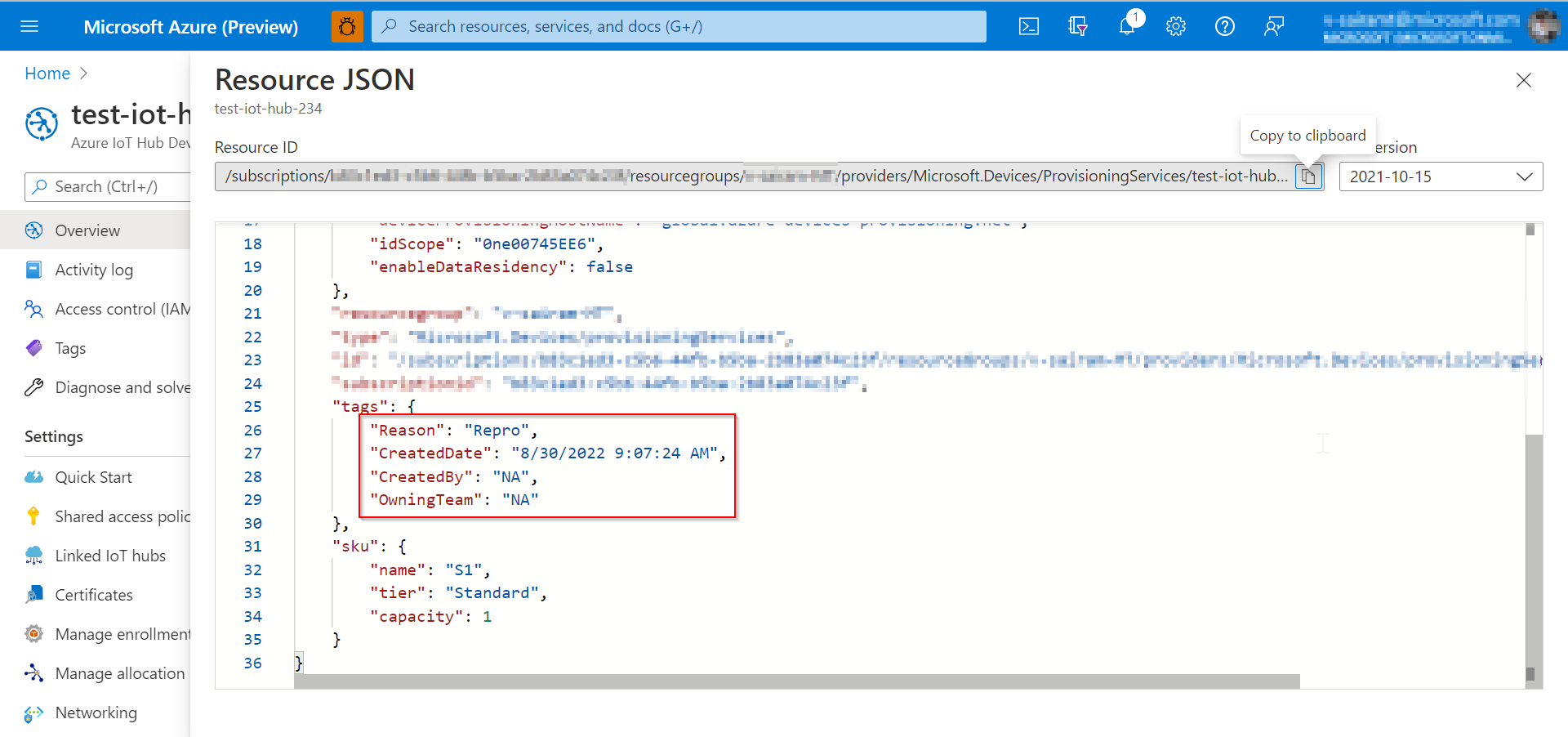1568x737 pixels.
Task: Click the Overview icon in sidebar
Action: point(33,230)
